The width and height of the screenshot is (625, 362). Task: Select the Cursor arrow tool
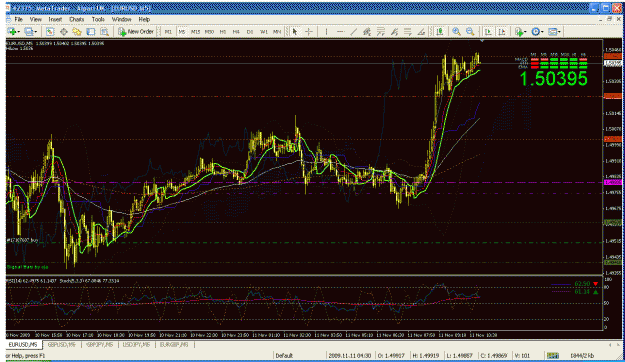295,31
